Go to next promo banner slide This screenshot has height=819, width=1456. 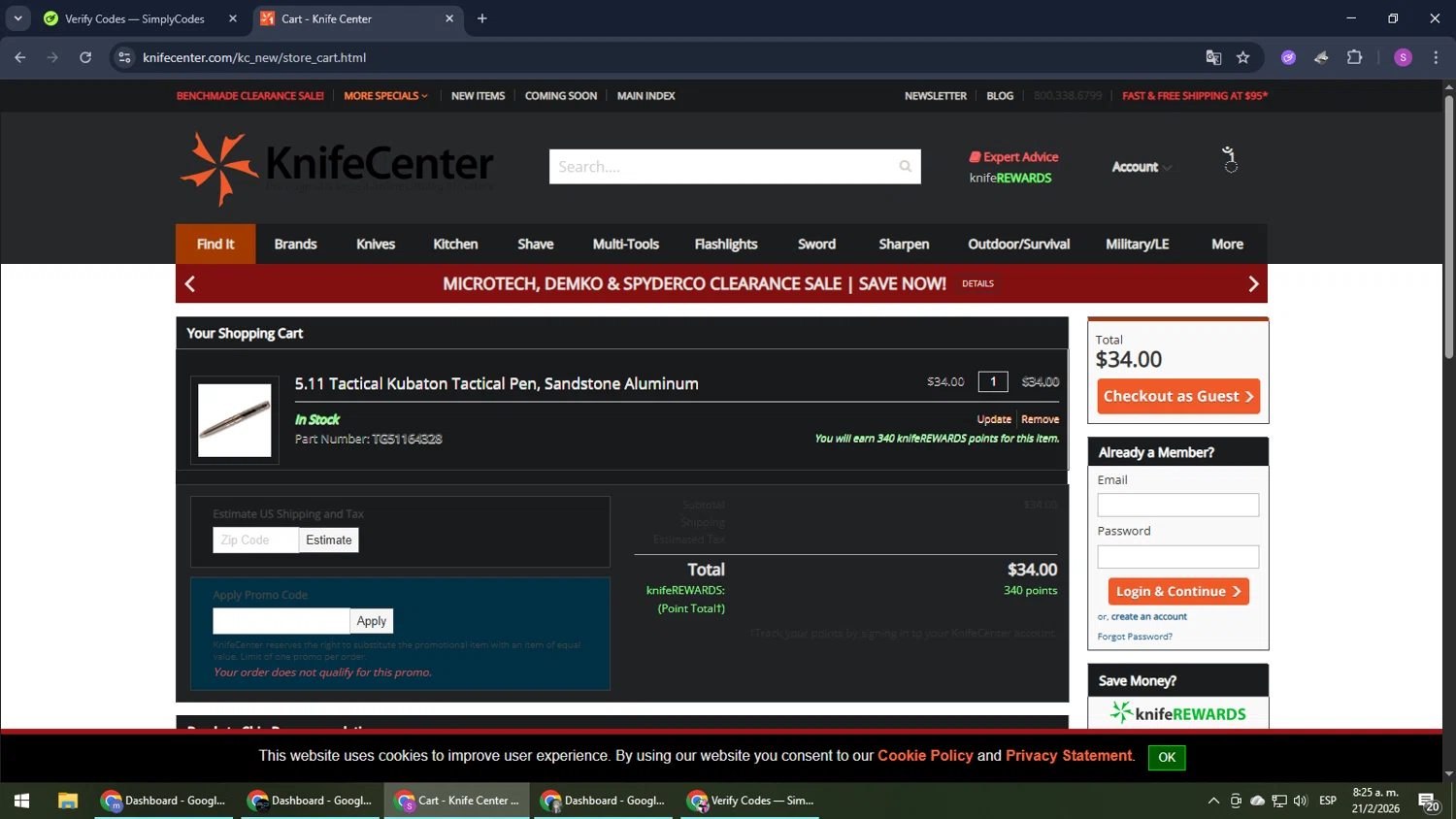tap(1253, 284)
